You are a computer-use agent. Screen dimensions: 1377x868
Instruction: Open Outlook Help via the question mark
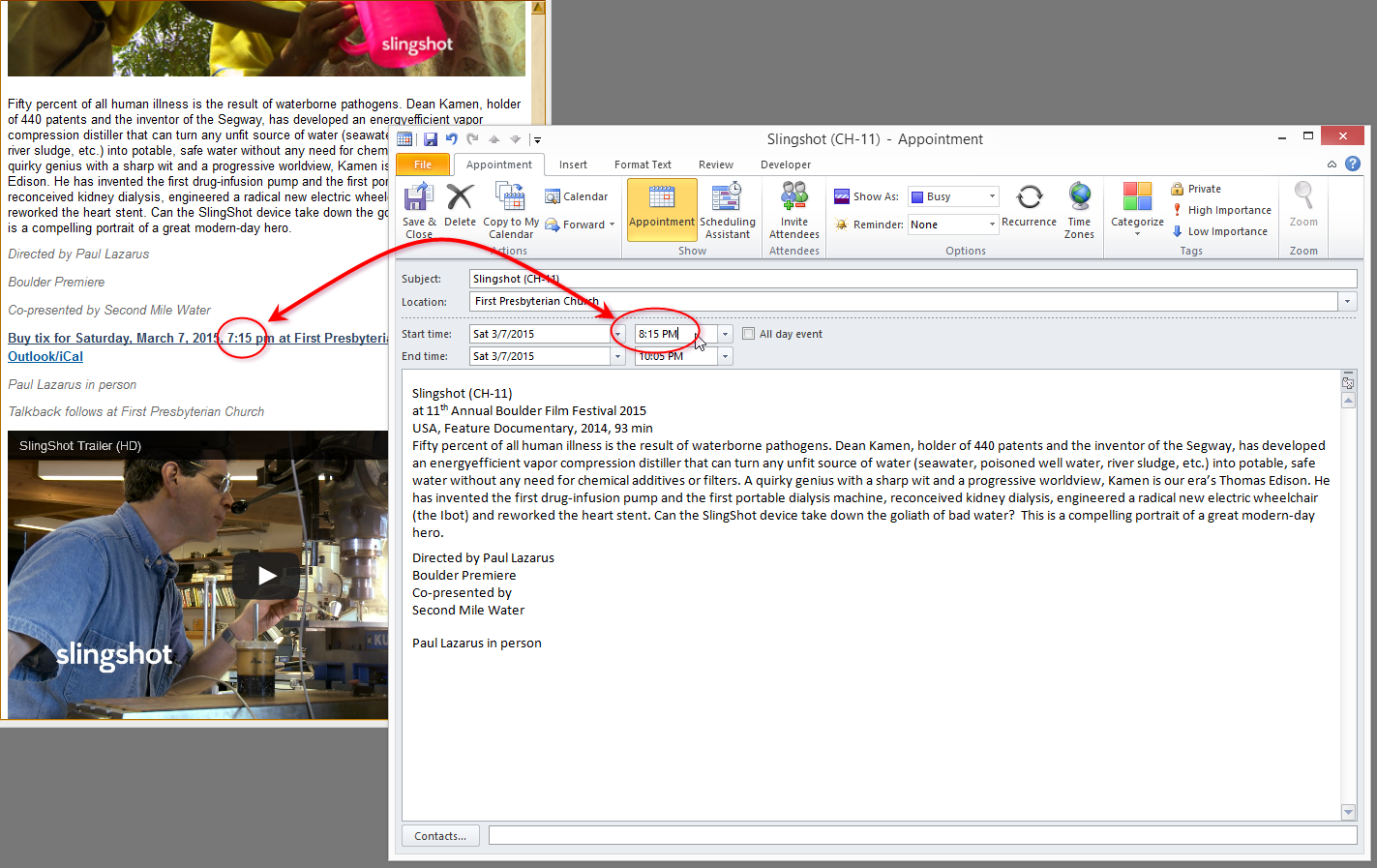click(x=1353, y=164)
